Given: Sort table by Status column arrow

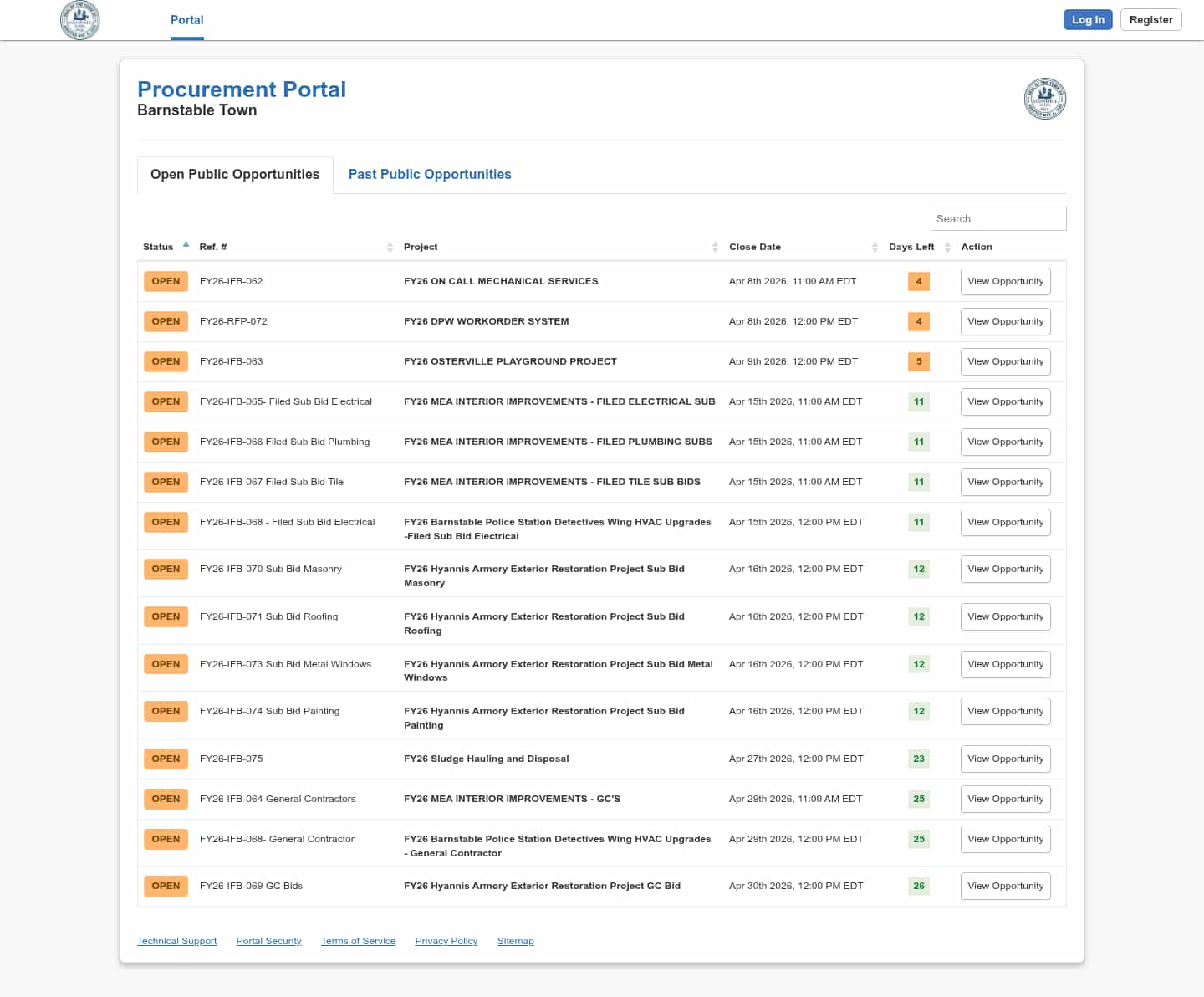Looking at the screenshot, I should 186,245.
